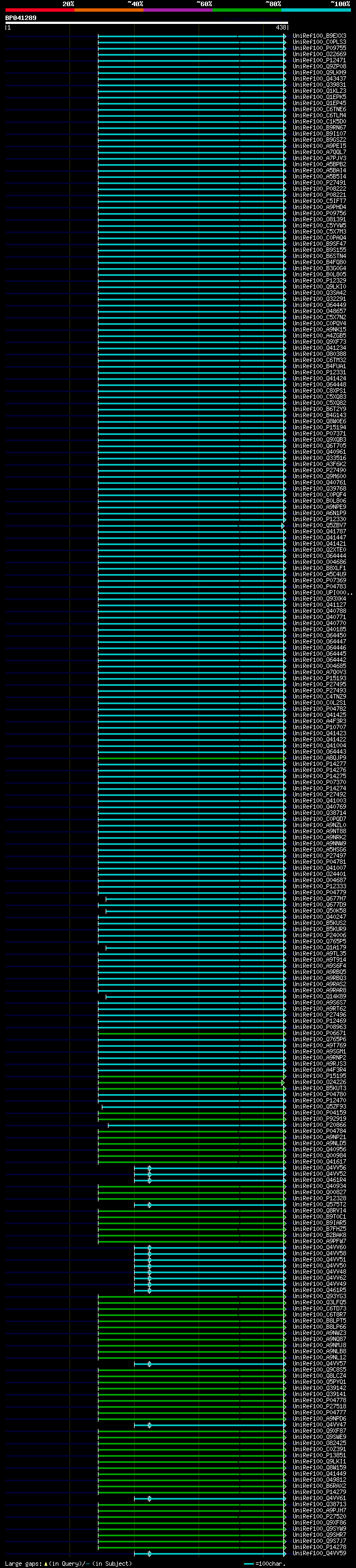This screenshot has height=1568, width=356.
Task: Click the orange ~40% identity legend bar
Action: point(109,11)
